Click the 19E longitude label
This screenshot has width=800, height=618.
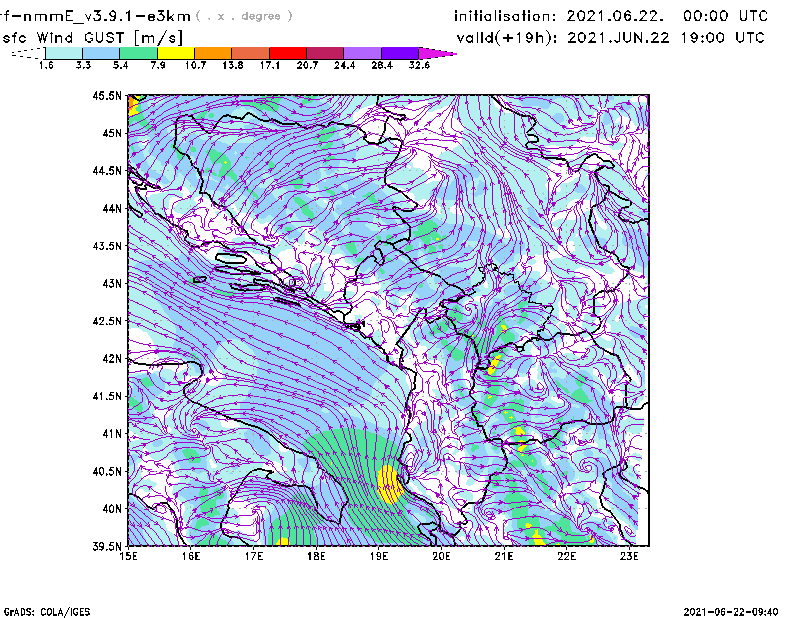379,556
